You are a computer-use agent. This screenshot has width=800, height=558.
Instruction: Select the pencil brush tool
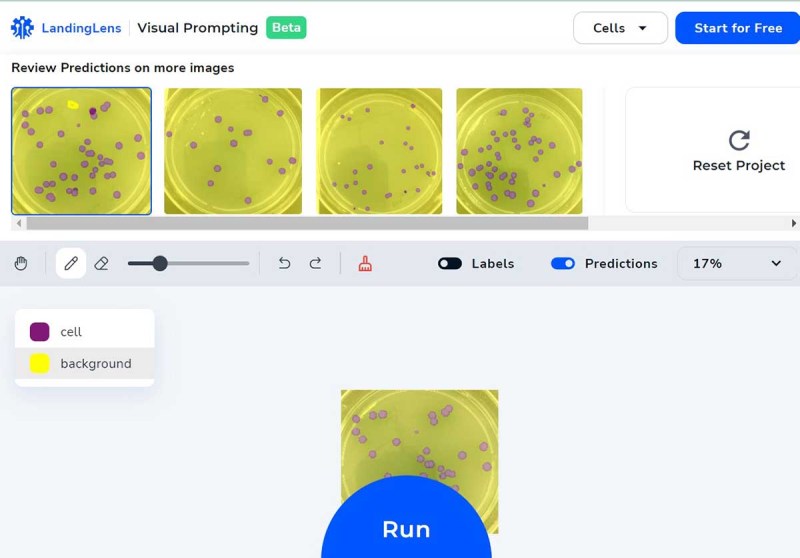(x=71, y=263)
